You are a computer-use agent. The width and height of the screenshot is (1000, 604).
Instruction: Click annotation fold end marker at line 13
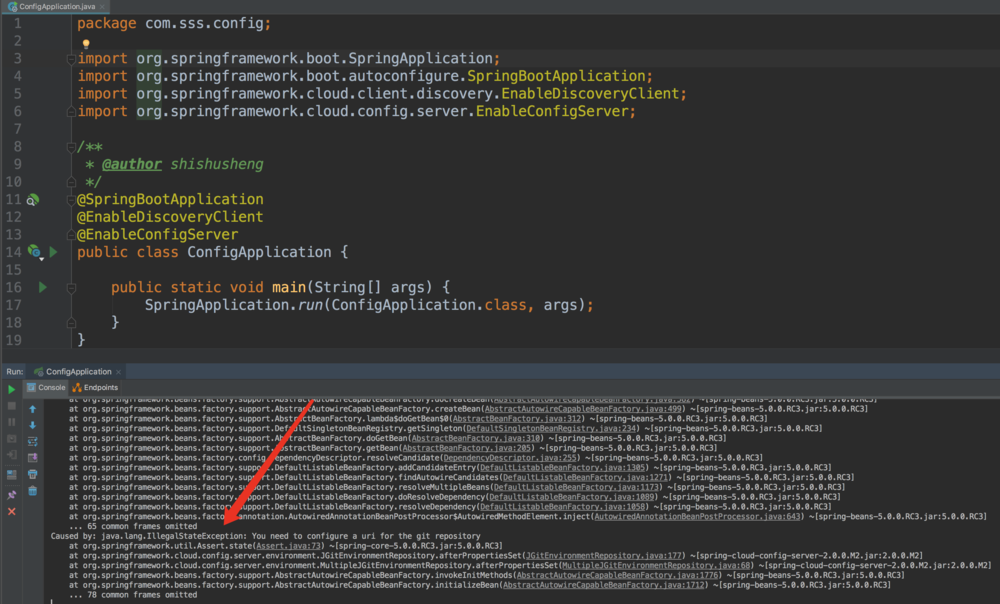tap(71, 235)
